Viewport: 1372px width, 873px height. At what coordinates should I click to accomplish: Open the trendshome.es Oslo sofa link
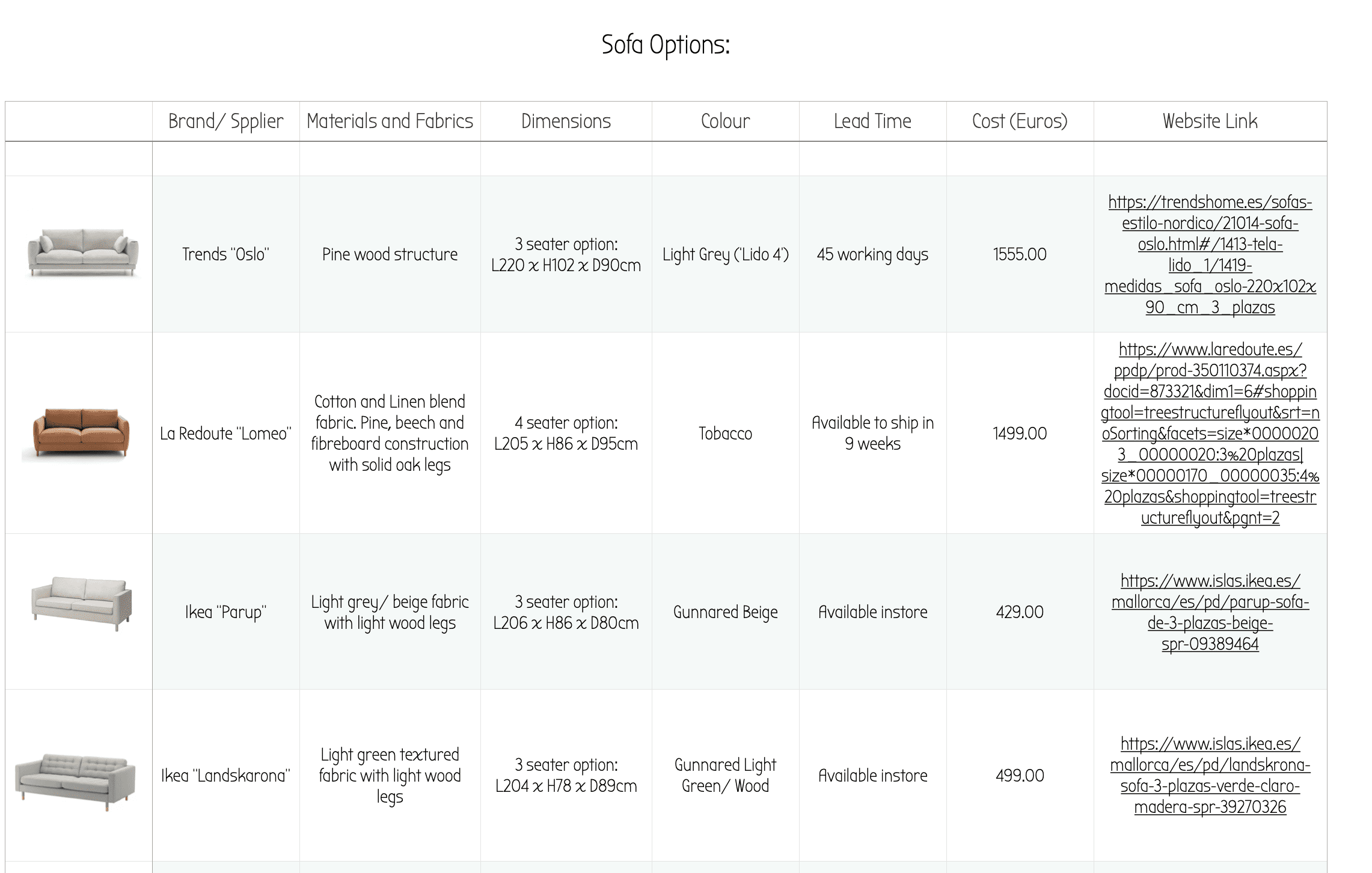point(1210,254)
